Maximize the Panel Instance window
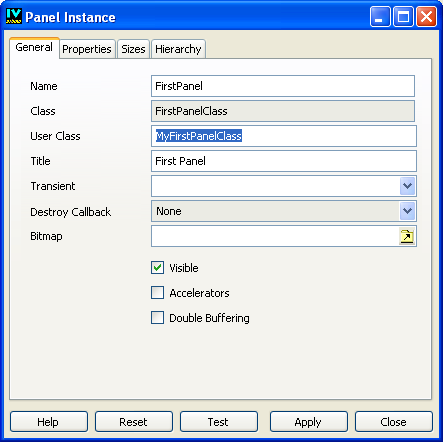 coord(403,16)
